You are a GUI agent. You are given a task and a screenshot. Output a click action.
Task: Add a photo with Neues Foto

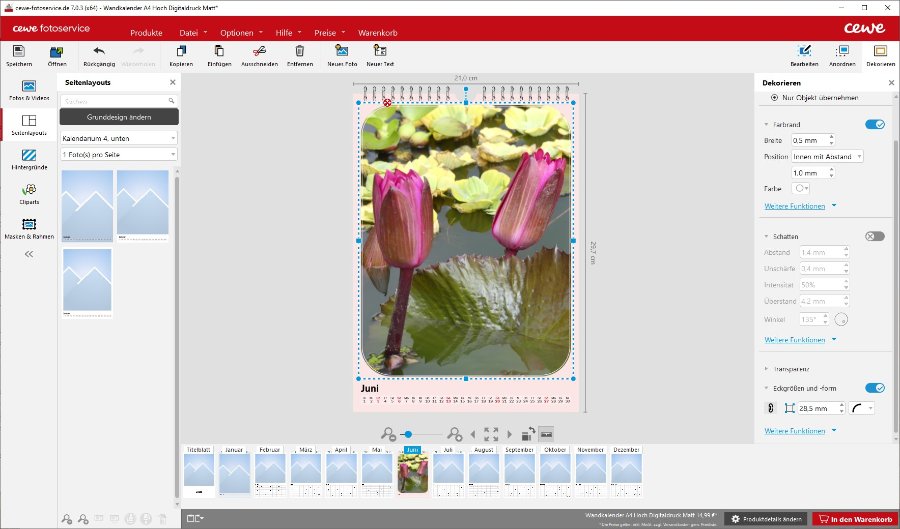[x=342, y=50]
